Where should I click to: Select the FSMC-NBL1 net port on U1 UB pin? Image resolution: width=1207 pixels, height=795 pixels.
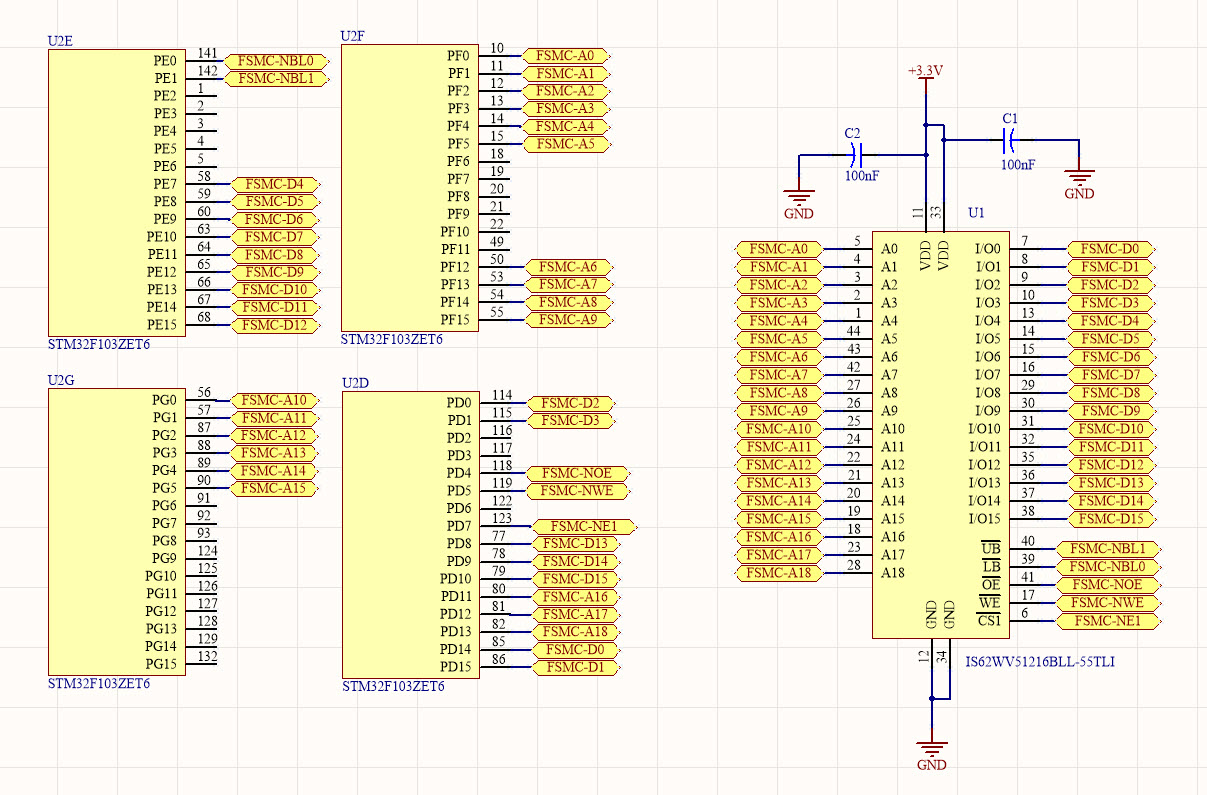coord(1110,549)
